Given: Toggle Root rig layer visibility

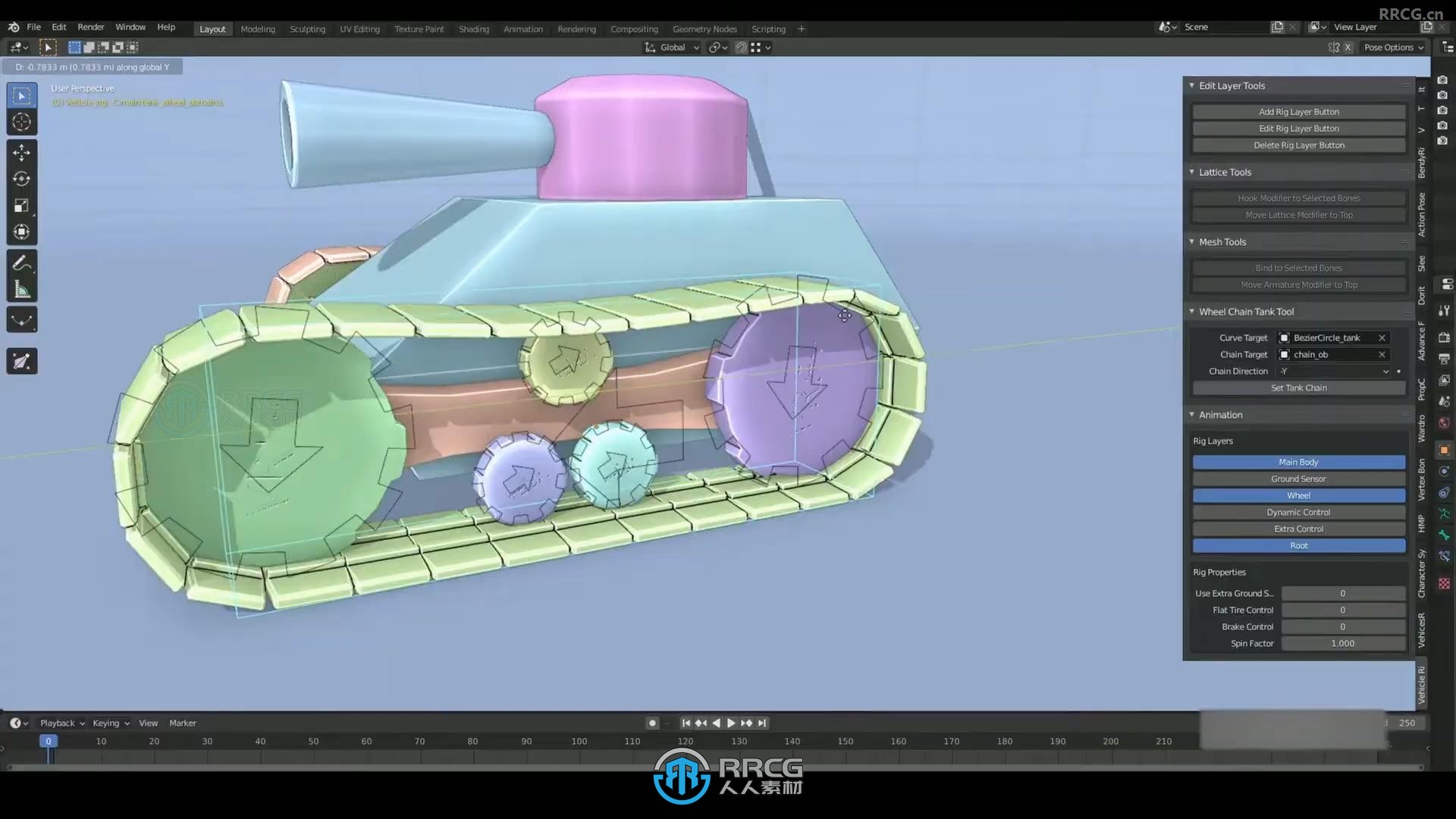Looking at the screenshot, I should [1299, 545].
